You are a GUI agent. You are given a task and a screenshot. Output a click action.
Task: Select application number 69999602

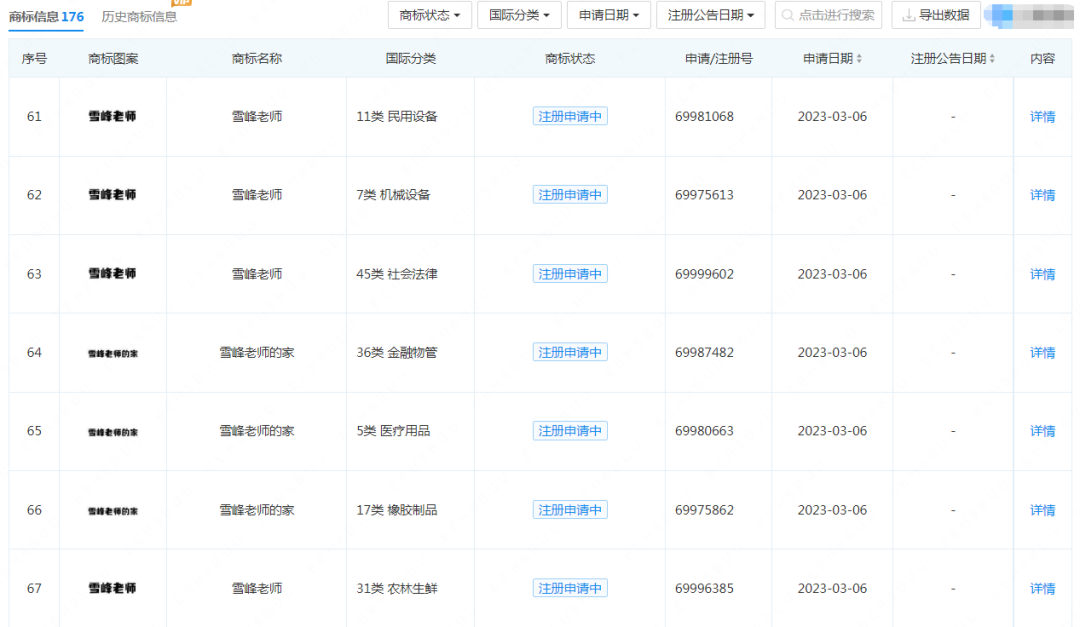pos(704,274)
